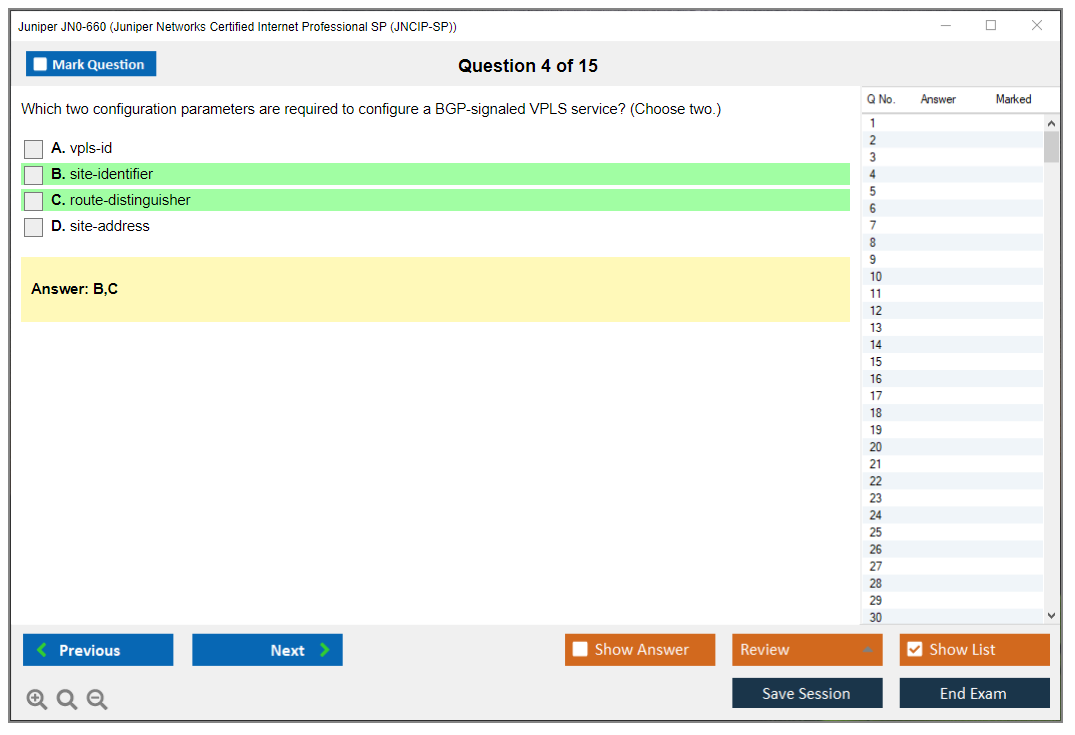Tick answer B site-identifier checkbox
Image resolution: width=1075 pixels, height=735 pixels.
coord(34,175)
